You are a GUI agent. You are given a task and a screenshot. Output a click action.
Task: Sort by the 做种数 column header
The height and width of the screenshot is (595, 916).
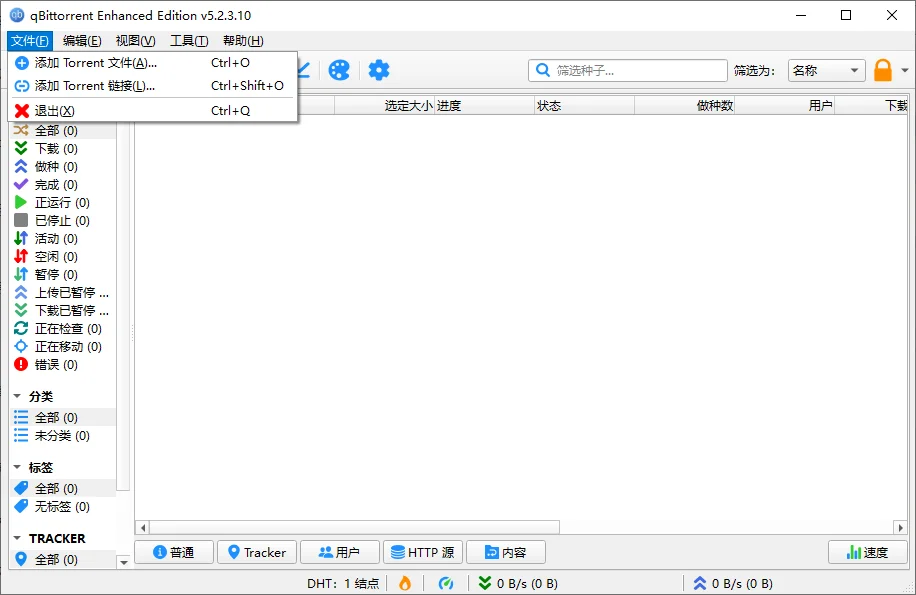pos(685,106)
